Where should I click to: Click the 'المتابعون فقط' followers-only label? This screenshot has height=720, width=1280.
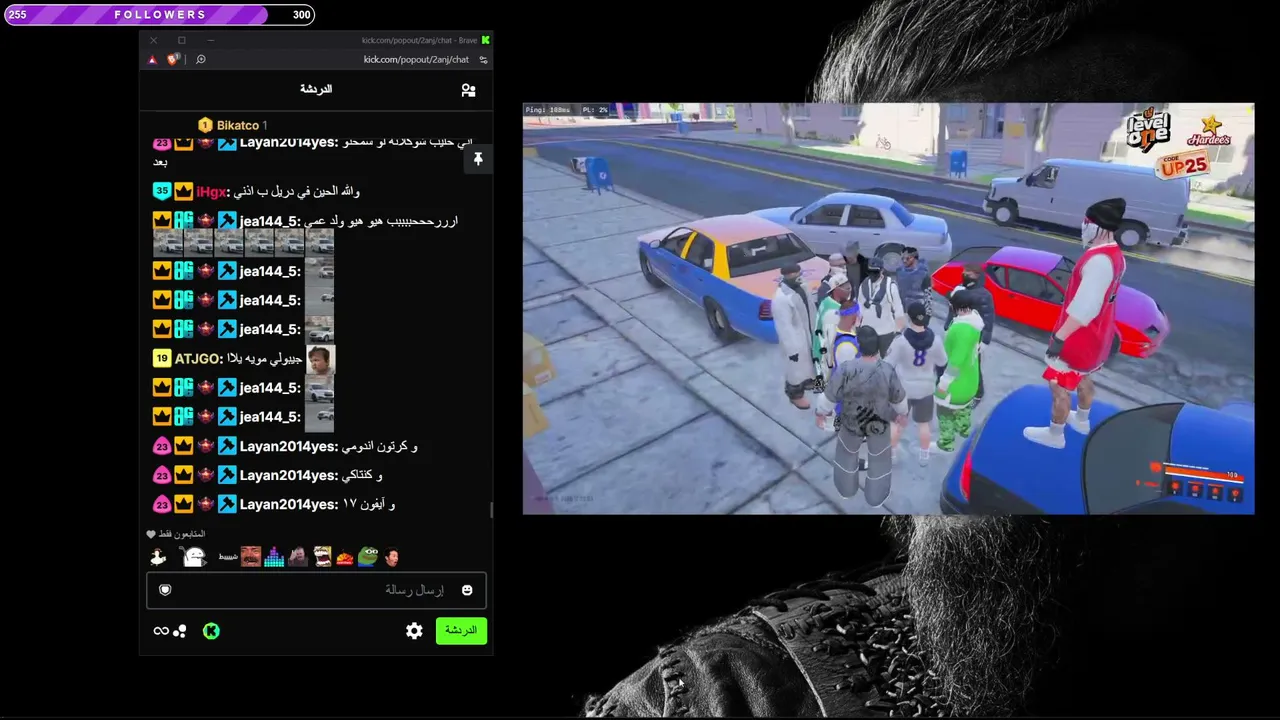[x=182, y=534]
